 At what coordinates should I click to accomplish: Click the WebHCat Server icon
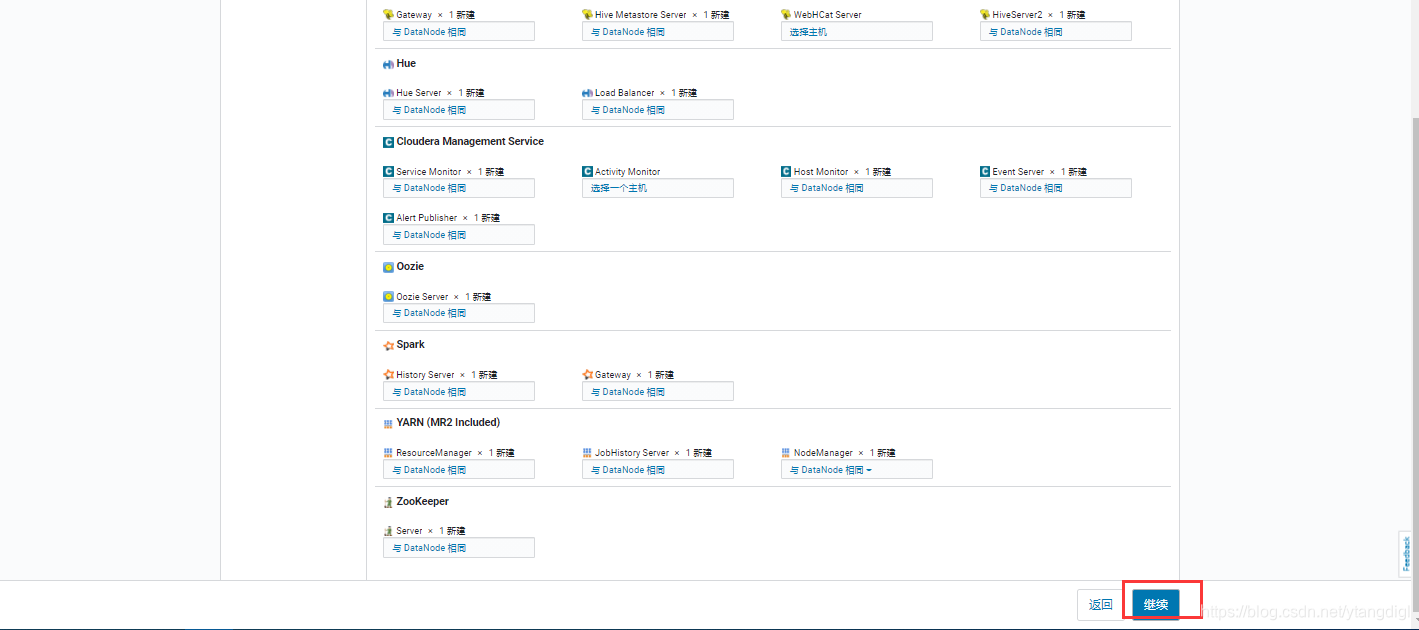(x=786, y=15)
